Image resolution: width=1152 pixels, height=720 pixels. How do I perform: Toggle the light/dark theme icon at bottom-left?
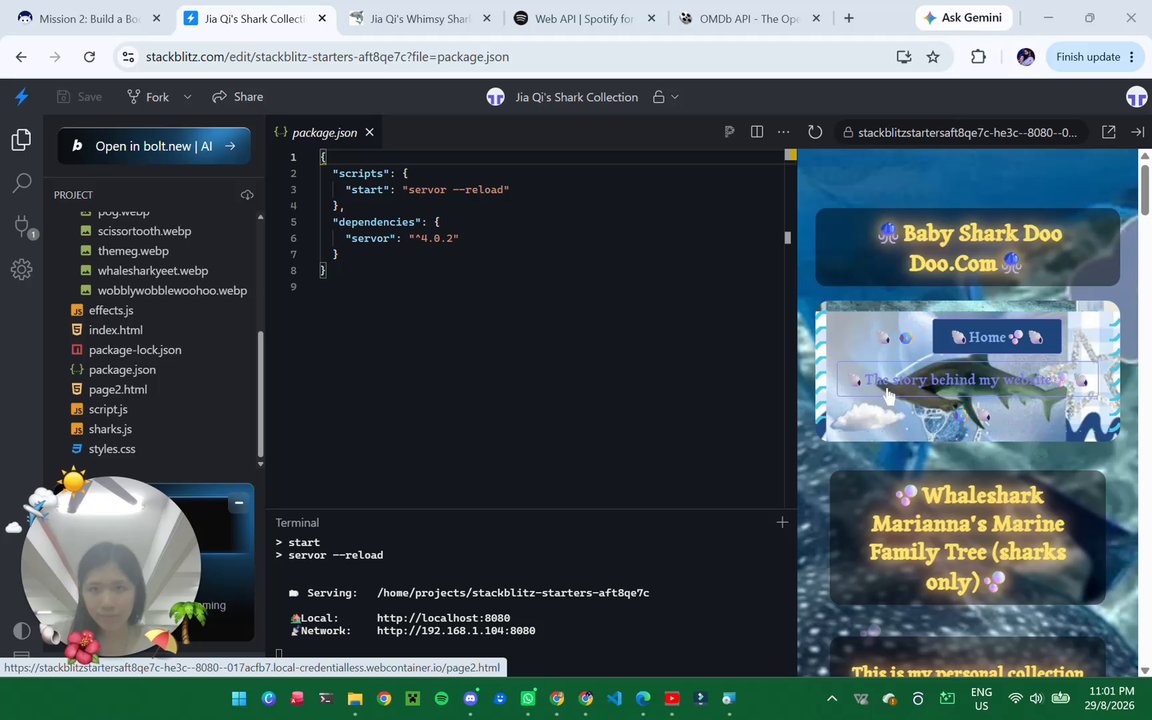click(x=22, y=630)
